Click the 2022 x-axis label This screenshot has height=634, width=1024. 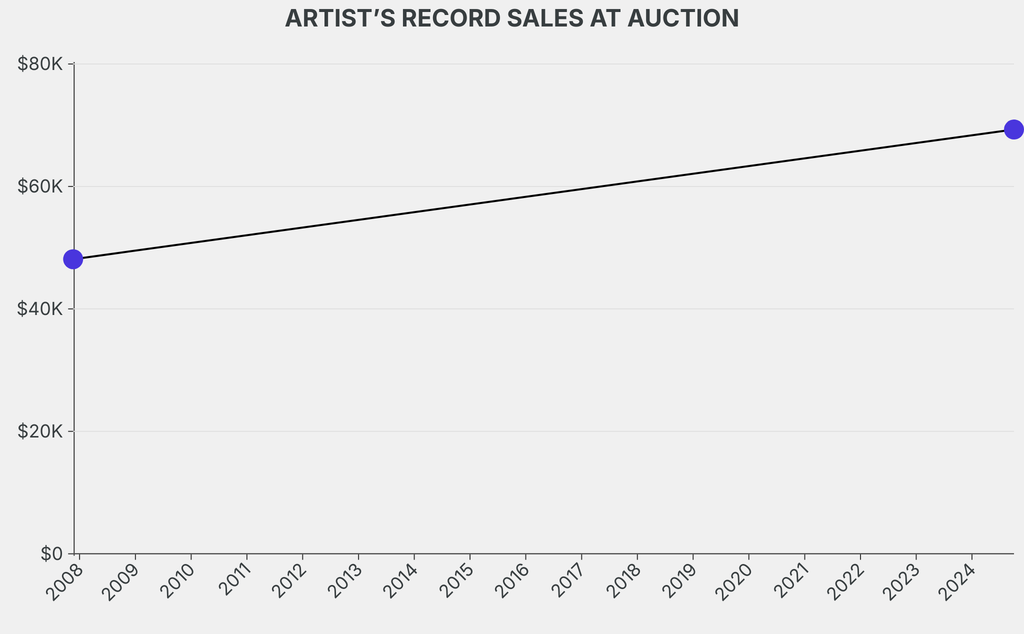click(845, 582)
